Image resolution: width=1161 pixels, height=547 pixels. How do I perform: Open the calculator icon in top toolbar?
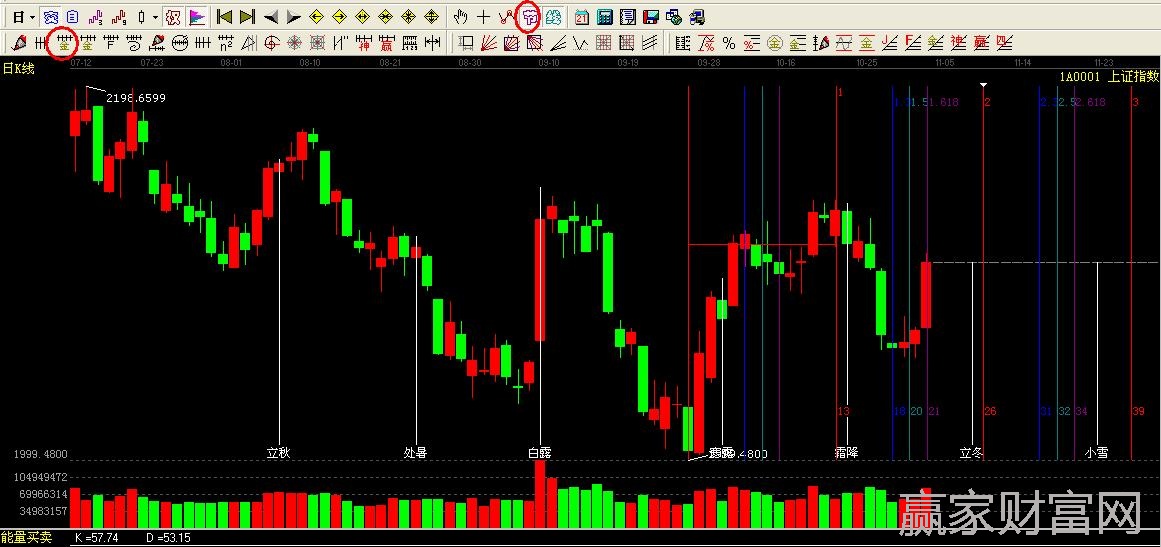(605, 17)
